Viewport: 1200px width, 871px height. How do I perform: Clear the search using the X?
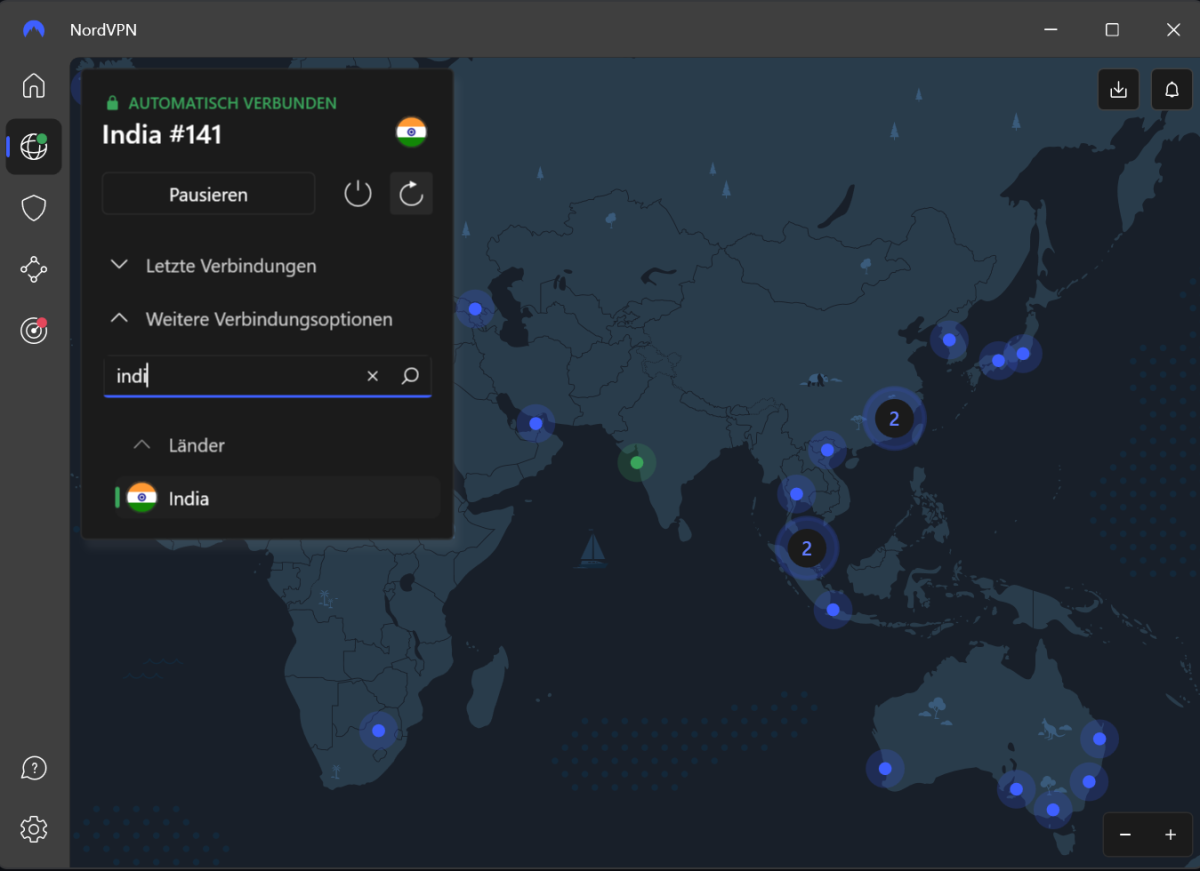coord(372,375)
